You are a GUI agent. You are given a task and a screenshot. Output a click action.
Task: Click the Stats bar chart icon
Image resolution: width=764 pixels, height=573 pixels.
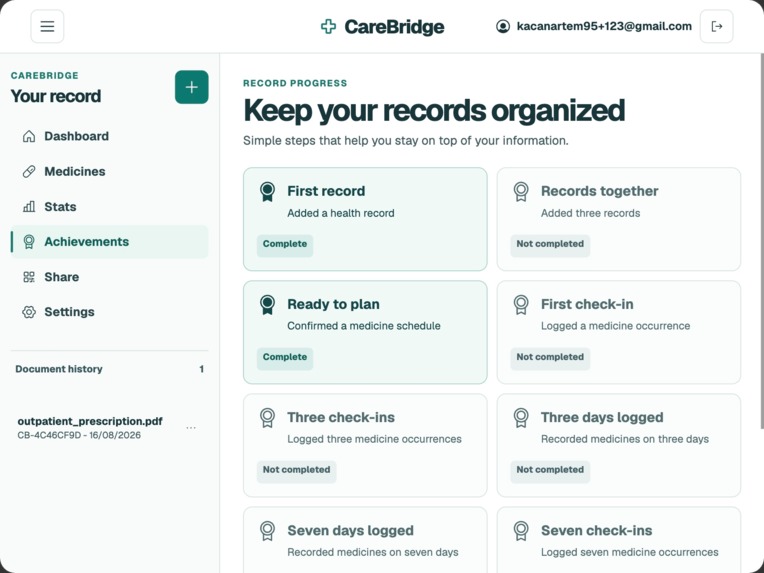click(x=29, y=207)
